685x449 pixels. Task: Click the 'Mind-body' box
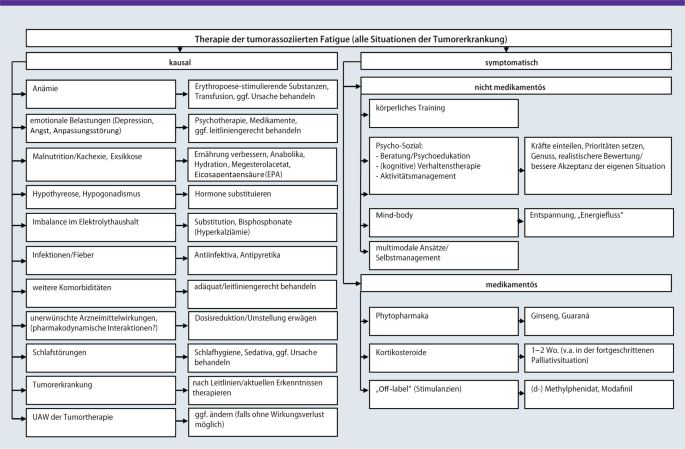444,223
